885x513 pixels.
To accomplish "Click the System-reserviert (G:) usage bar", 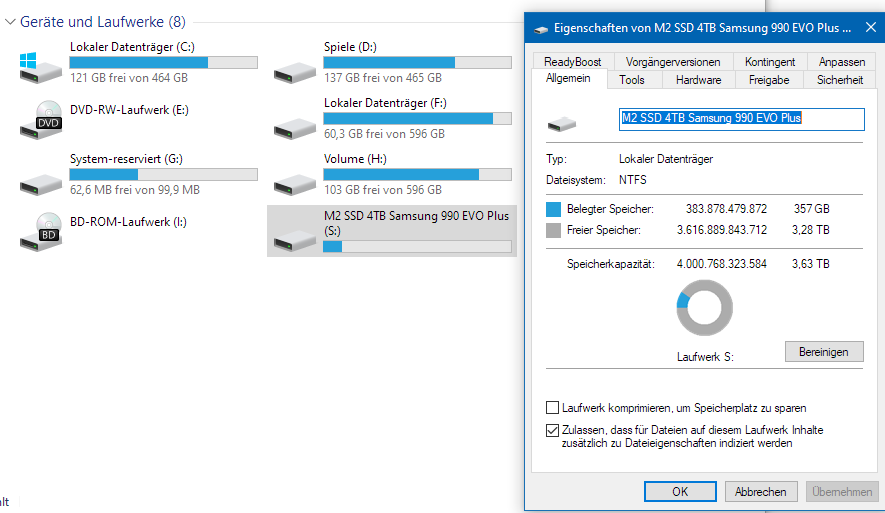I will pyautogui.click(x=164, y=174).
